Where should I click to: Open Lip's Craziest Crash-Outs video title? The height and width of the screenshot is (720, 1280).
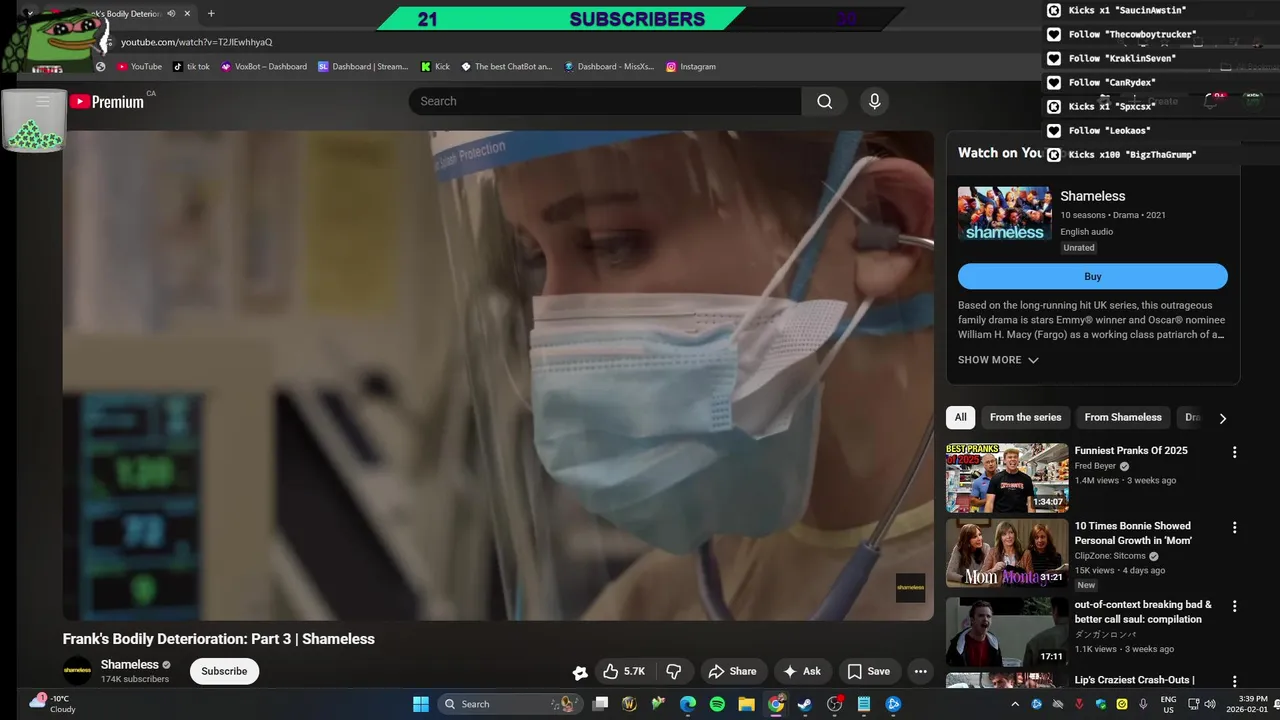(x=1134, y=680)
